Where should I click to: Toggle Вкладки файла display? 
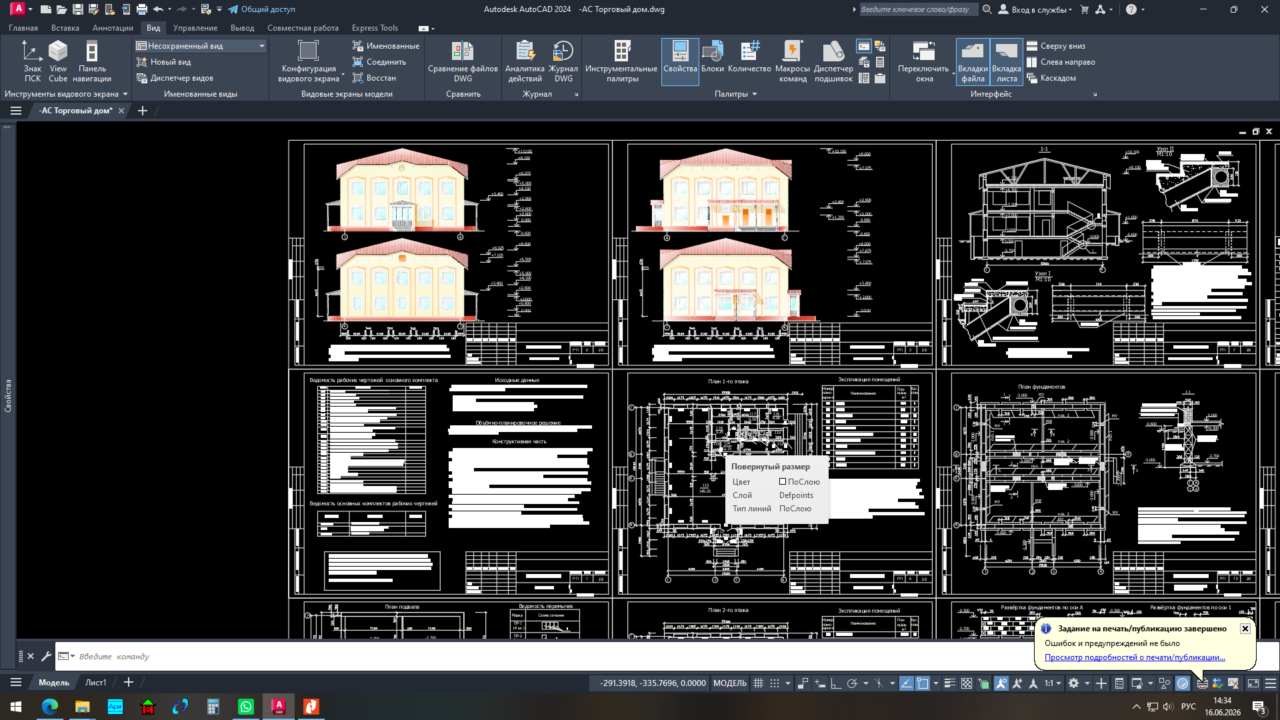click(973, 62)
